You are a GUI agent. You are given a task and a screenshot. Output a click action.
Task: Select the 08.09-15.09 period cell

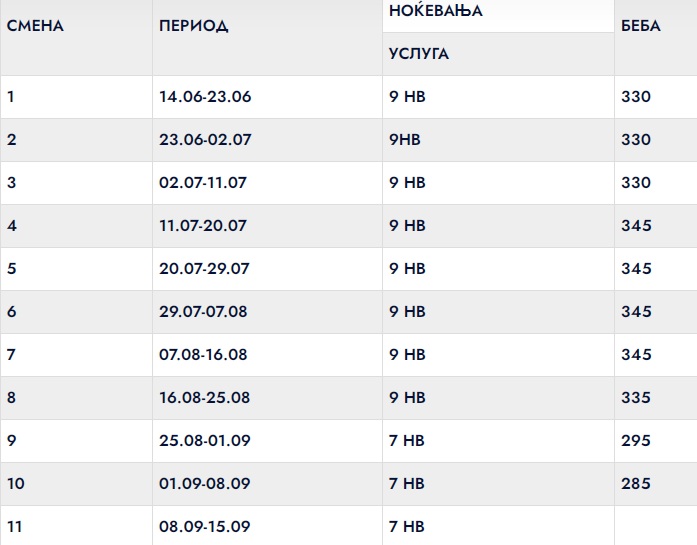204,526
